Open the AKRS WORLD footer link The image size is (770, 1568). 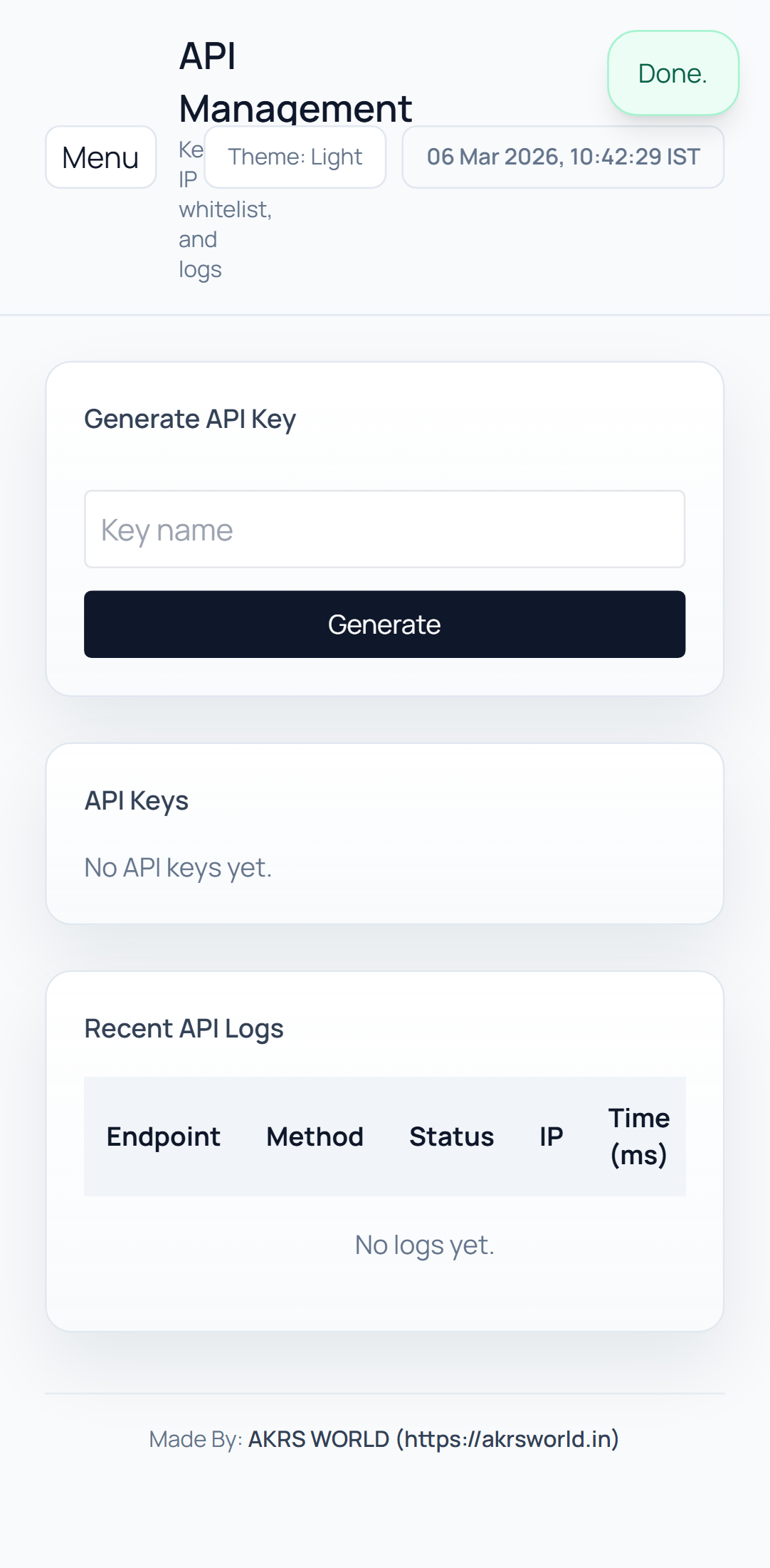coord(433,1439)
